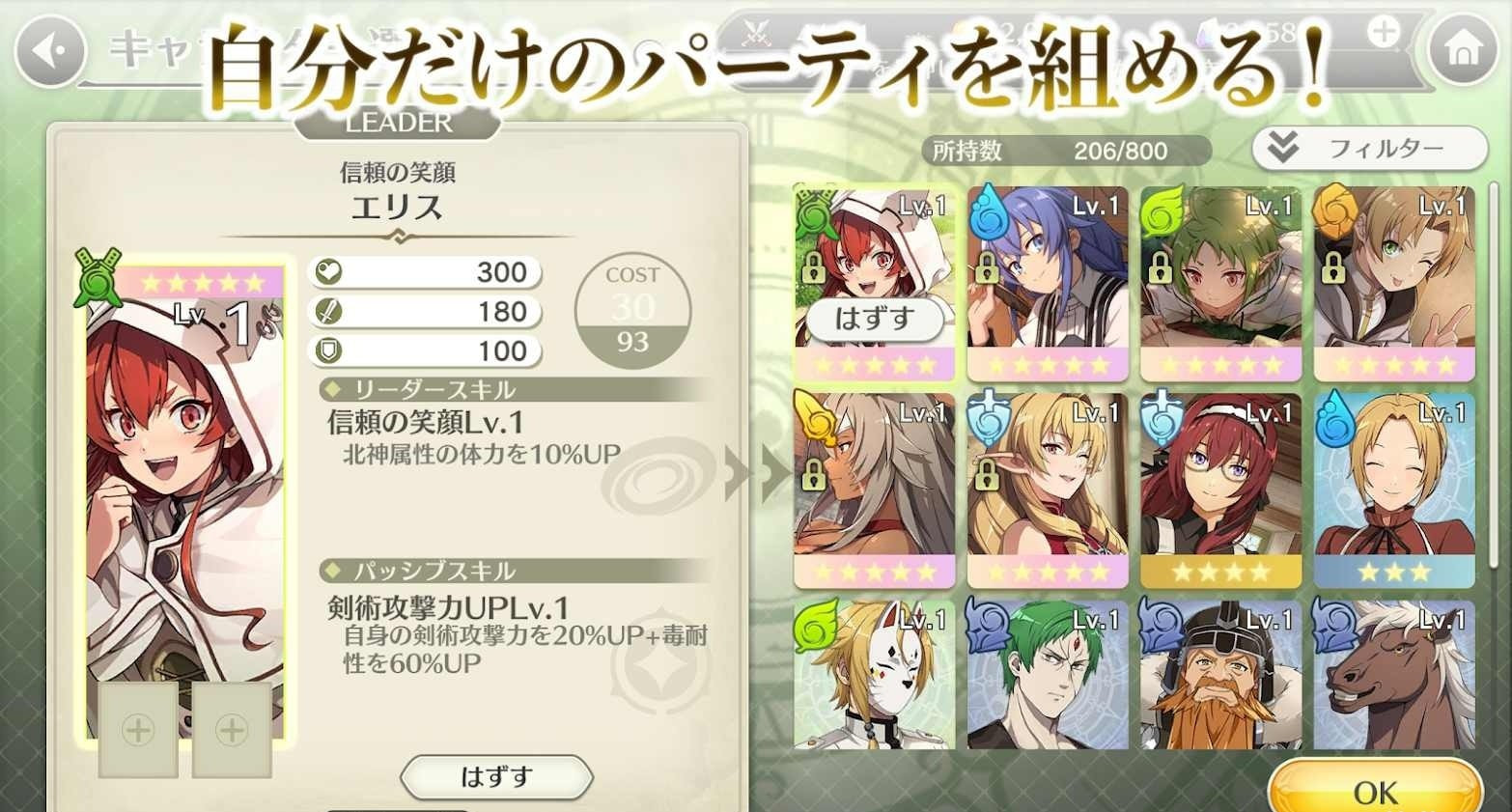Expand the フィルター filter dropdown
Viewport: 1512px width, 812px height.
[x=1370, y=148]
